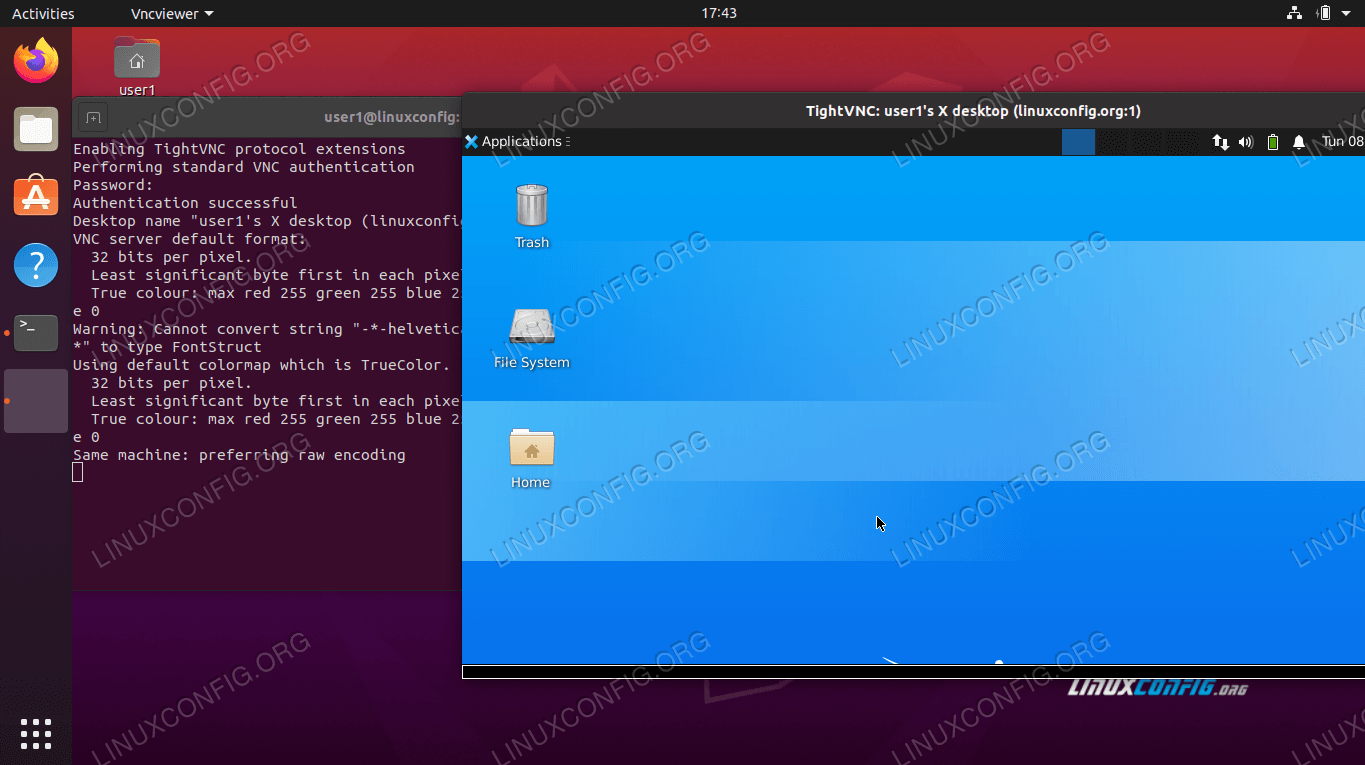Click the Xfce volume icon
Viewport: 1365px width, 765px height.
pyautogui.click(x=1245, y=142)
